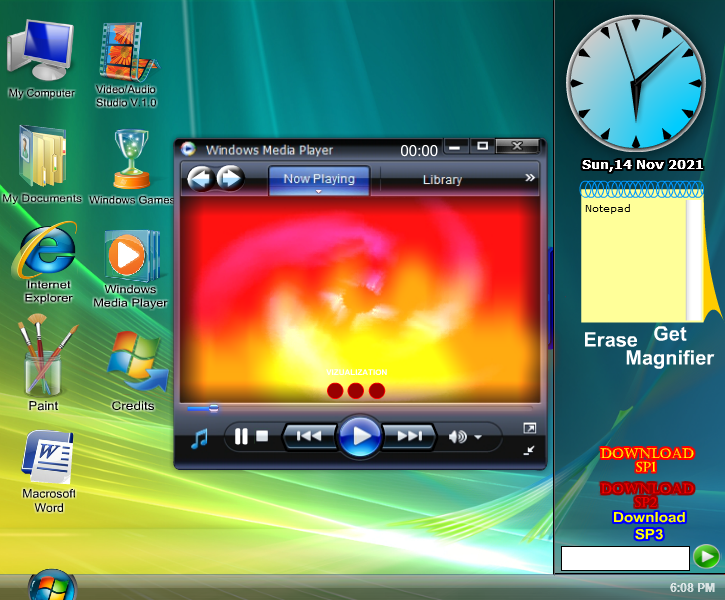Viewport: 725px width, 600px height.
Task: Switch to compact mode arrow icon
Action: tap(529, 450)
